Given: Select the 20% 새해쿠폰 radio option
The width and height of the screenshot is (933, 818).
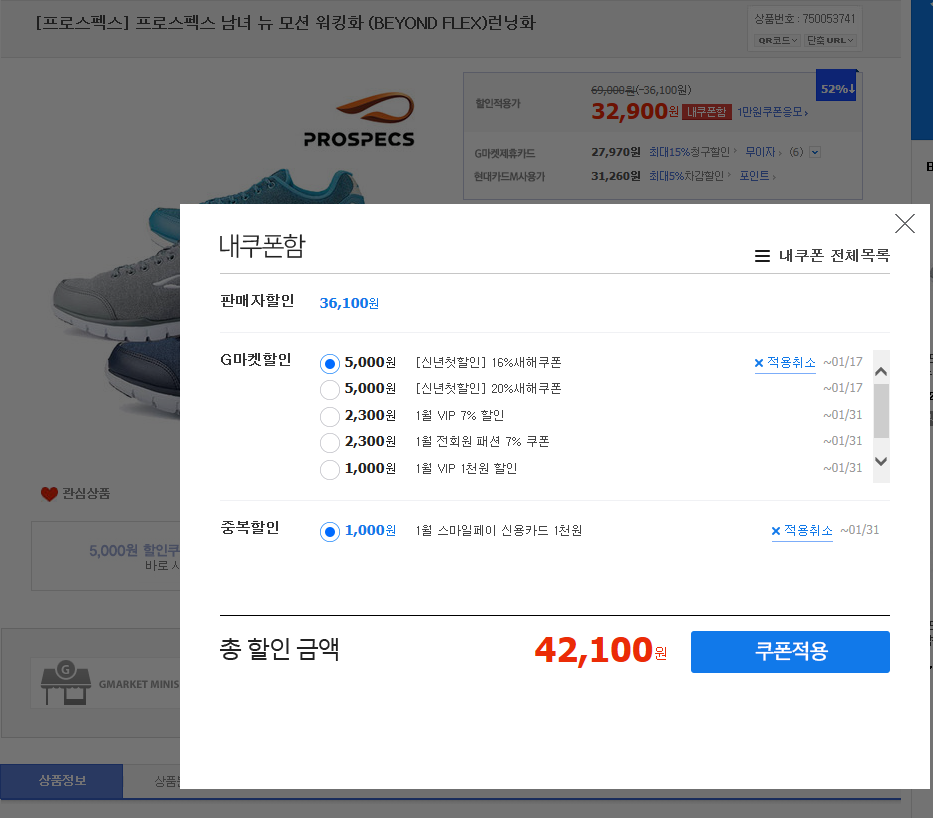Looking at the screenshot, I should (330, 389).
